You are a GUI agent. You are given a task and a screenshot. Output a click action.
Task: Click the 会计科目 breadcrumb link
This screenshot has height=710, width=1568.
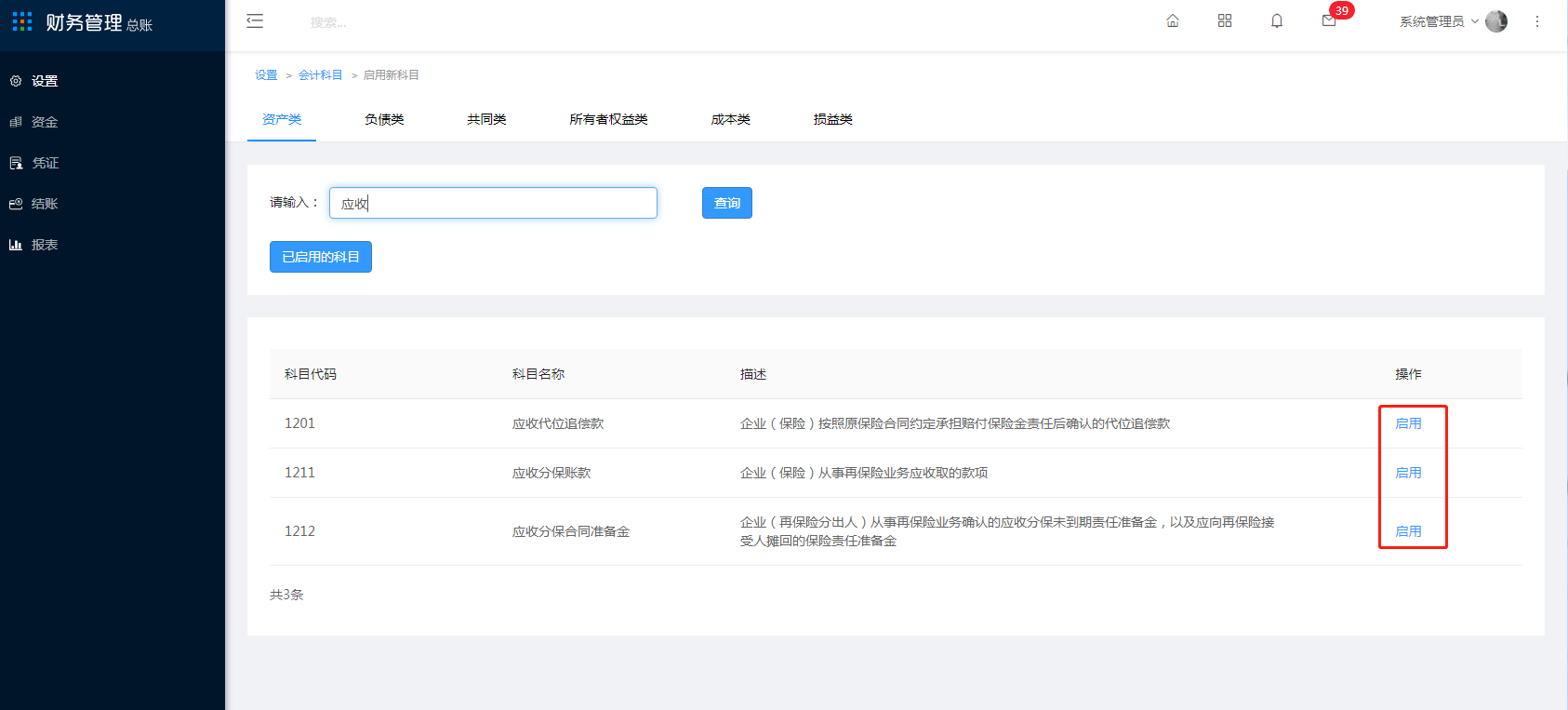click(x=321, y=75)
